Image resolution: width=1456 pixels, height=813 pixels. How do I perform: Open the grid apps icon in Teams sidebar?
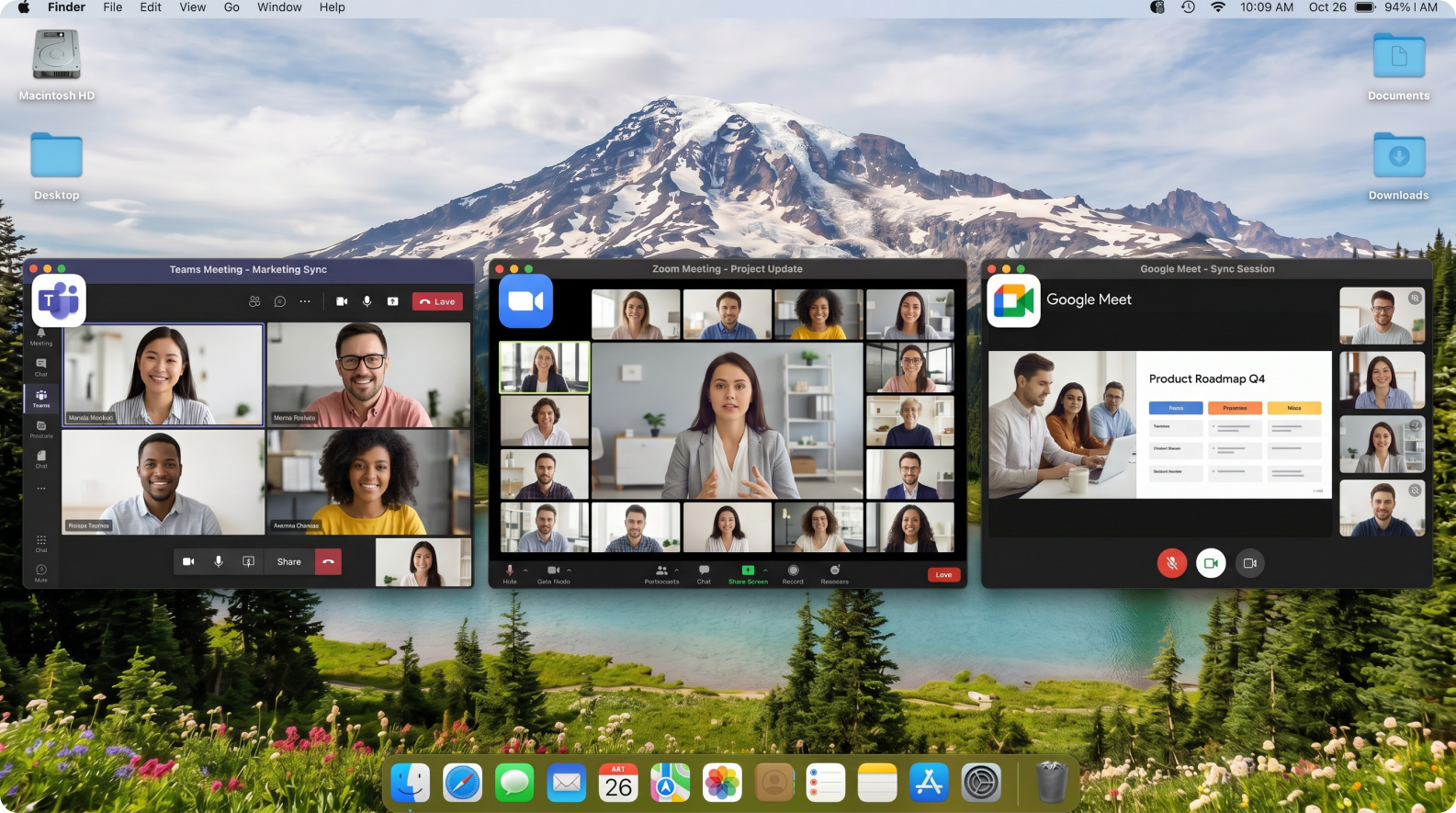(41, 543)
